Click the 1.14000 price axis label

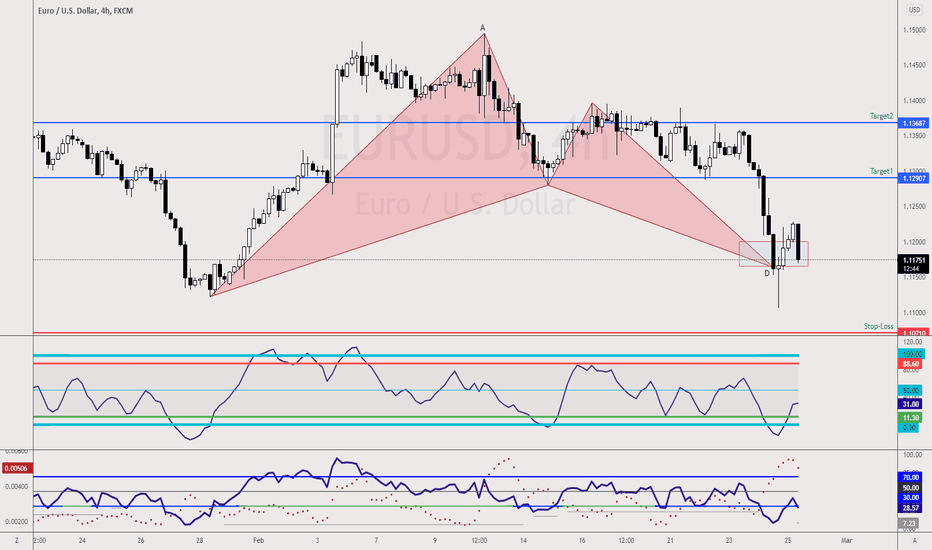point(914,100)
